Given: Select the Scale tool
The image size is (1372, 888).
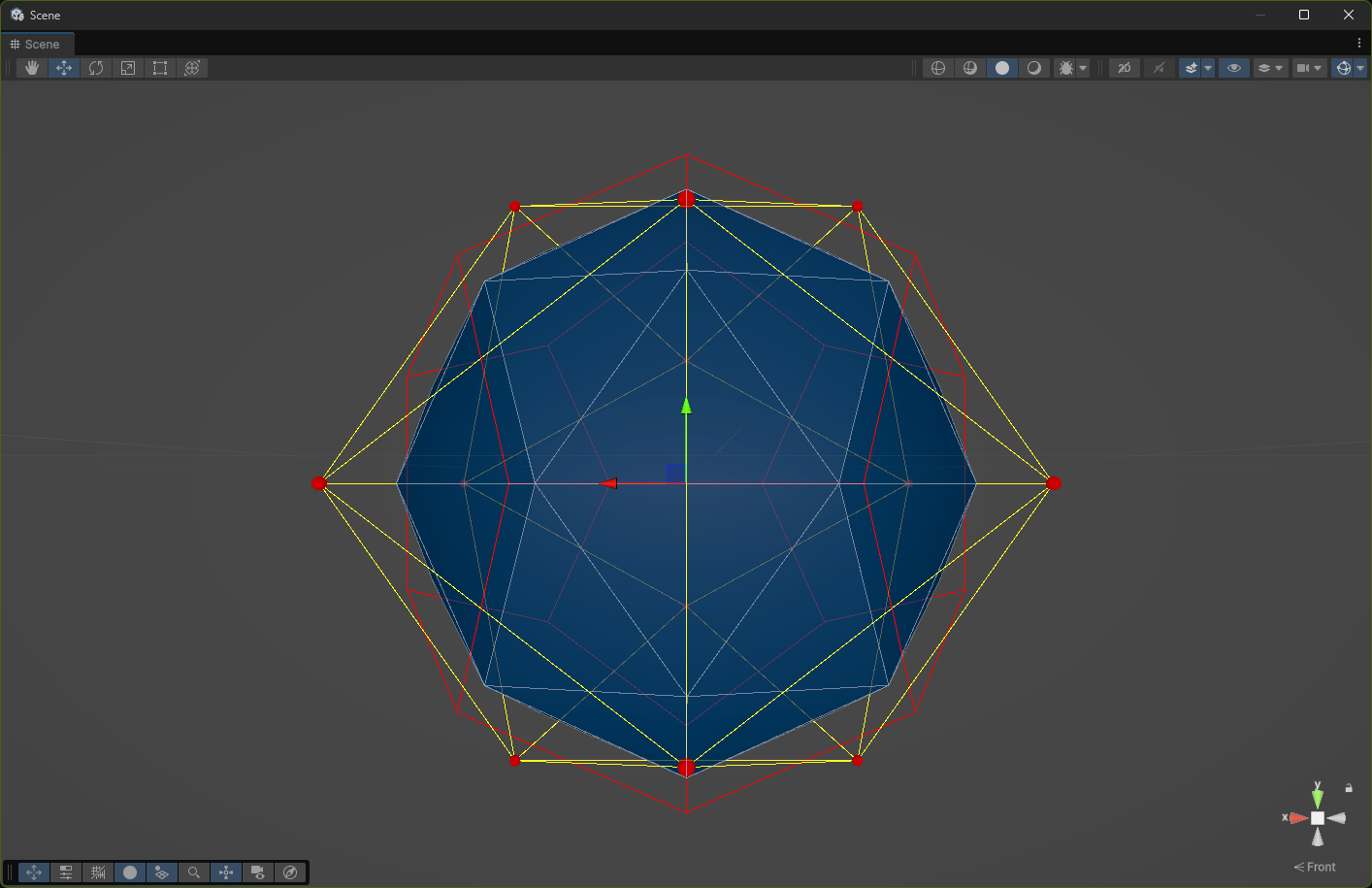Looking at the screenshot, I should [128, 68].
